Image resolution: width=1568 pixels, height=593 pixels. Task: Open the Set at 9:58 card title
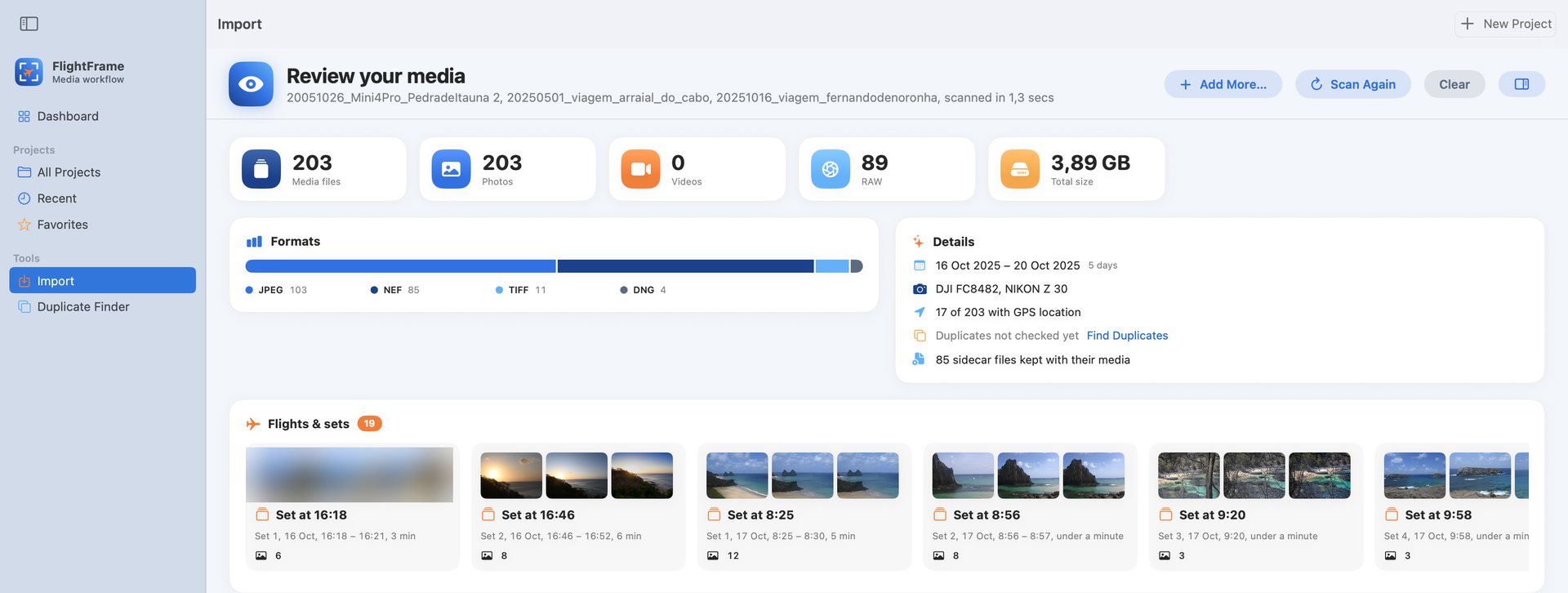[1438, 515]
